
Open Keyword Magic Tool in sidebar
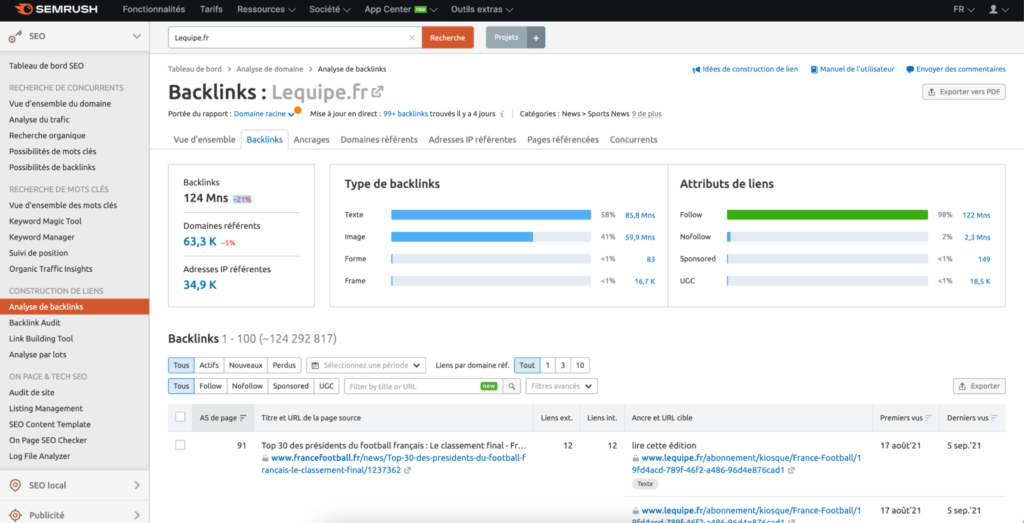45,221
